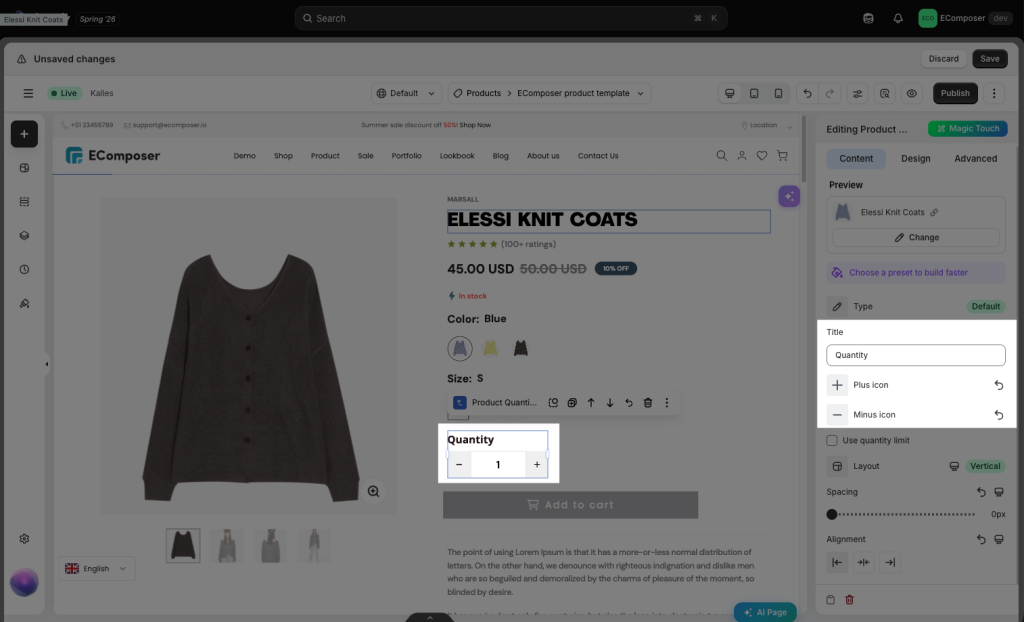Enable the Use quantity limit checkbox
This screenshot has height=622, width=1024.
pyautogui.click(x=832, y=440)
